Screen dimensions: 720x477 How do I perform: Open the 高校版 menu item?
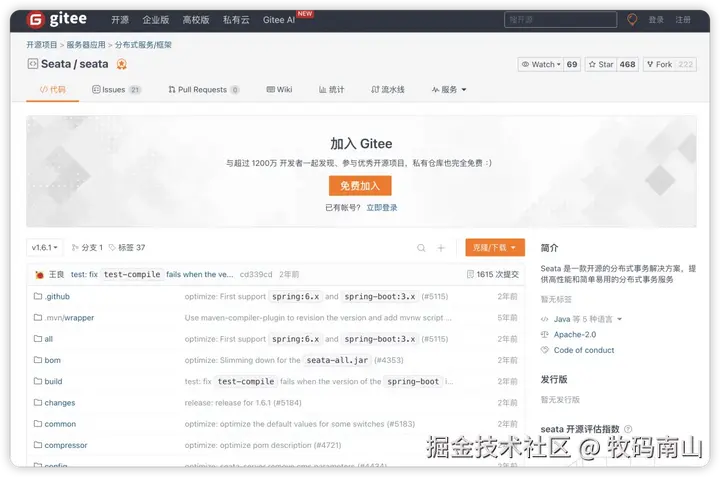click(x=196, y=20)
